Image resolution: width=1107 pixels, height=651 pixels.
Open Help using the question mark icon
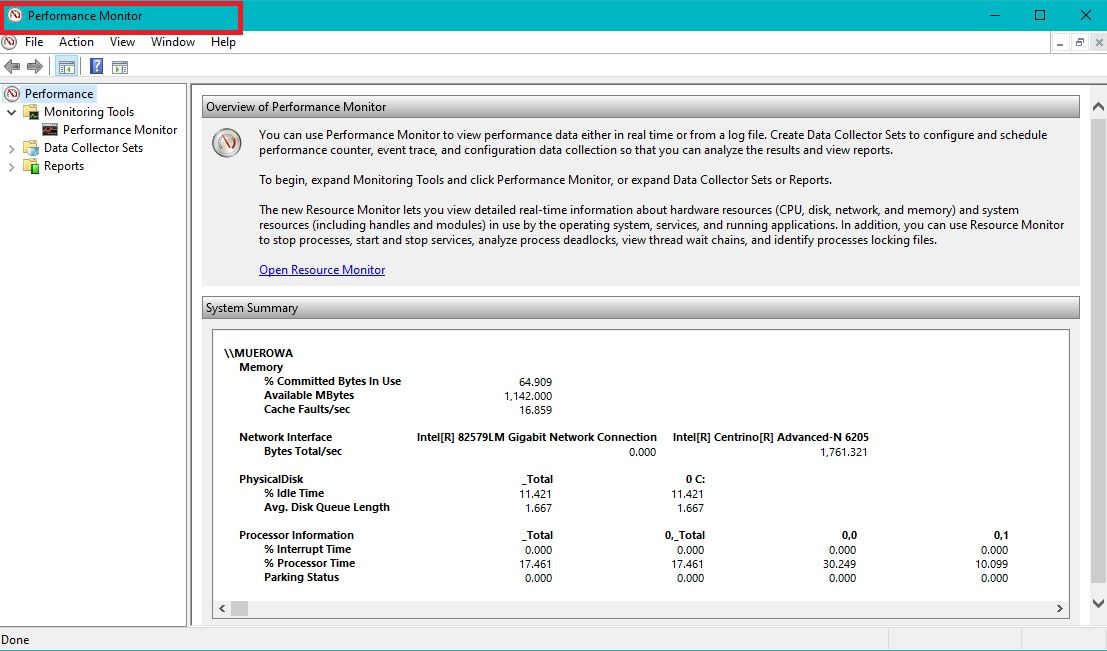95,66
